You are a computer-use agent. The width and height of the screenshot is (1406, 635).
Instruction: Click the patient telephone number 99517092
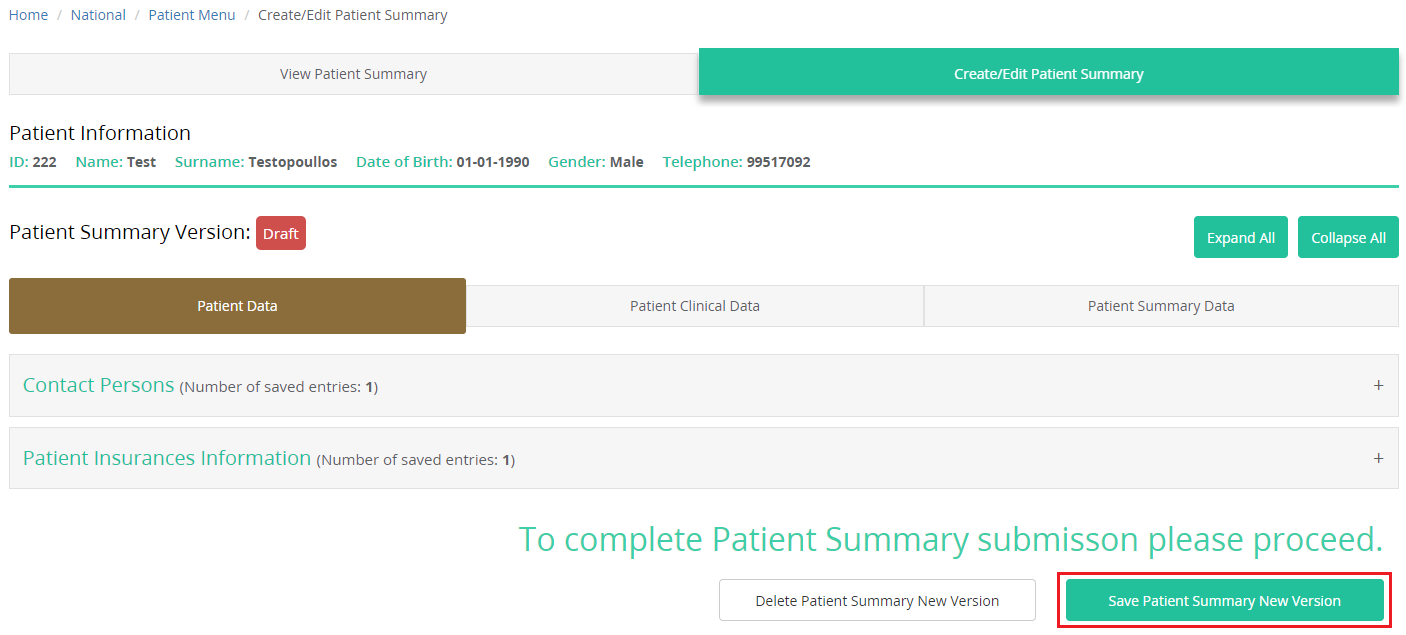[778, 162]
